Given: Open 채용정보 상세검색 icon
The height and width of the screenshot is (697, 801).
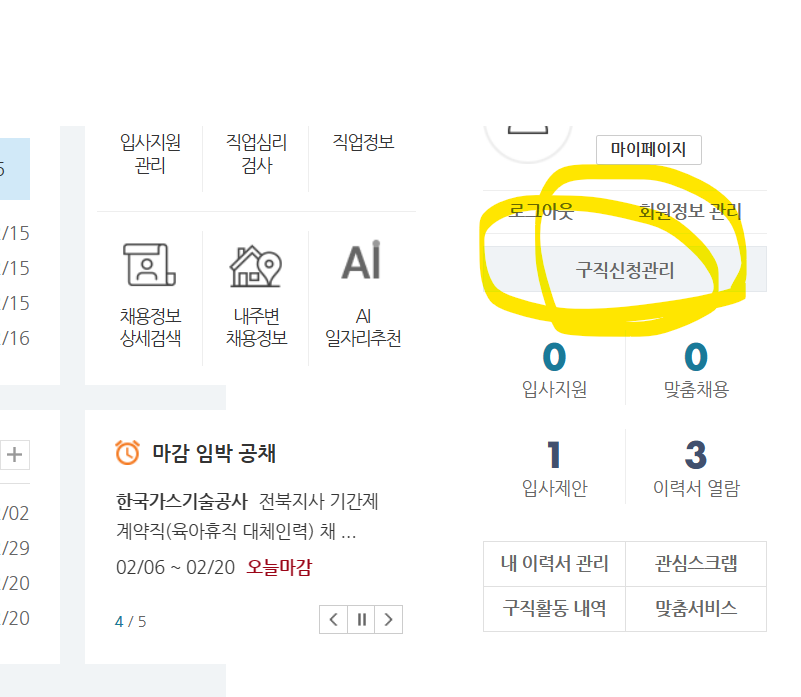Looking at the screenshot, I should pos(150,265).
